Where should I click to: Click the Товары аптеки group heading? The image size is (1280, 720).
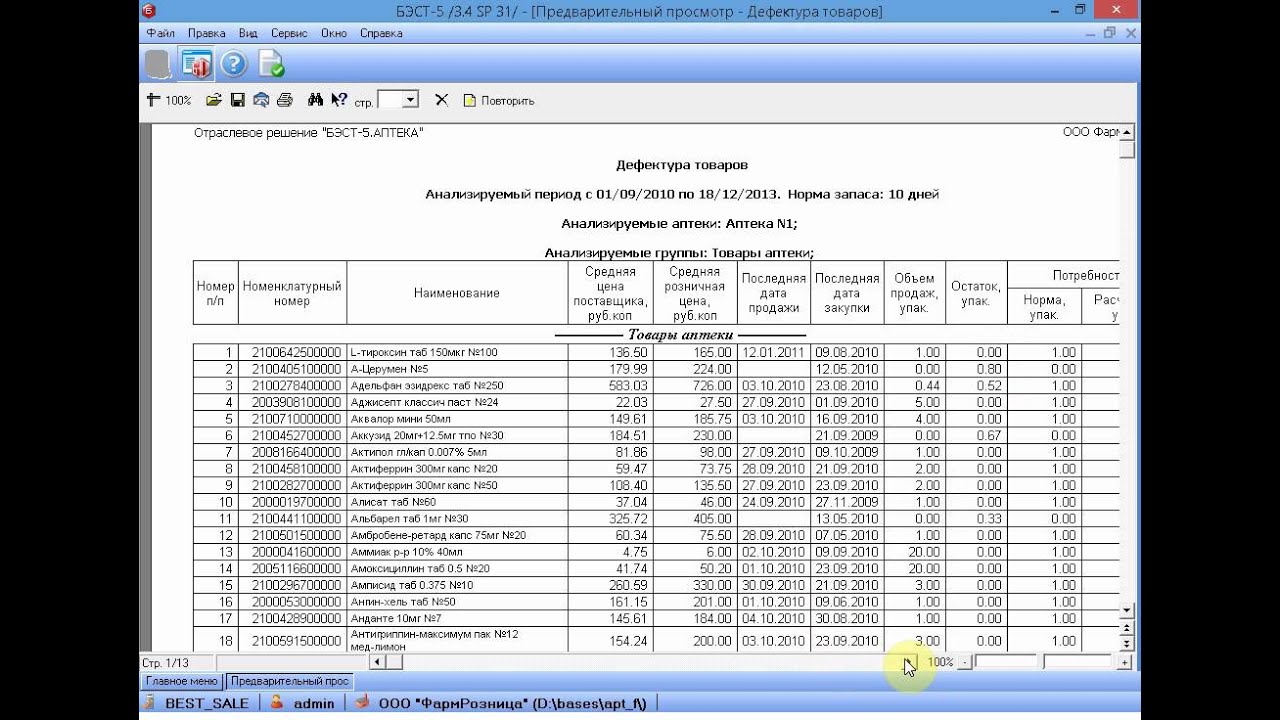pyautogui.click(x=680, y=335)
